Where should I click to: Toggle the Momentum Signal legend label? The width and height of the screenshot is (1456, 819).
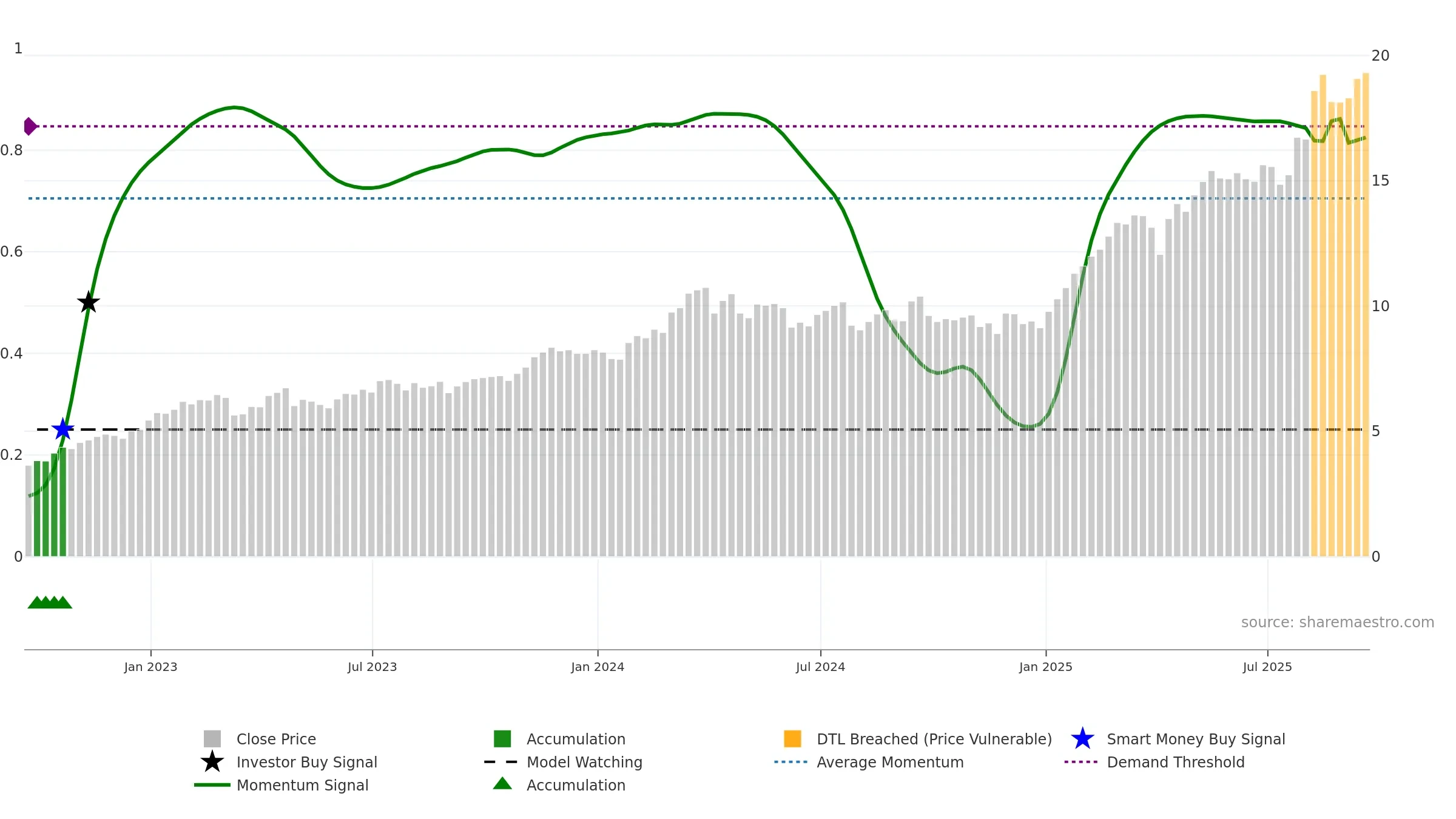click(303, 785)
